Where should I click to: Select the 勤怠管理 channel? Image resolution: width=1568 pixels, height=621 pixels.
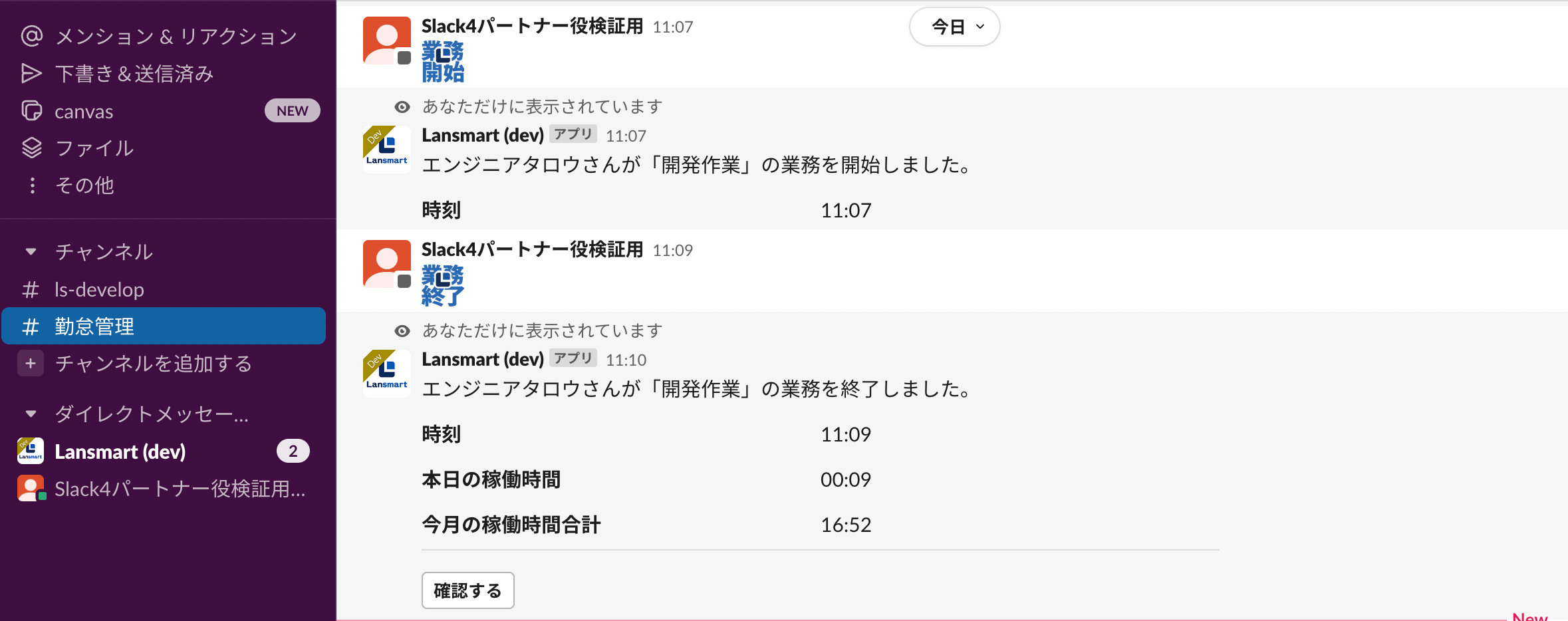click(x=94, y=326)
